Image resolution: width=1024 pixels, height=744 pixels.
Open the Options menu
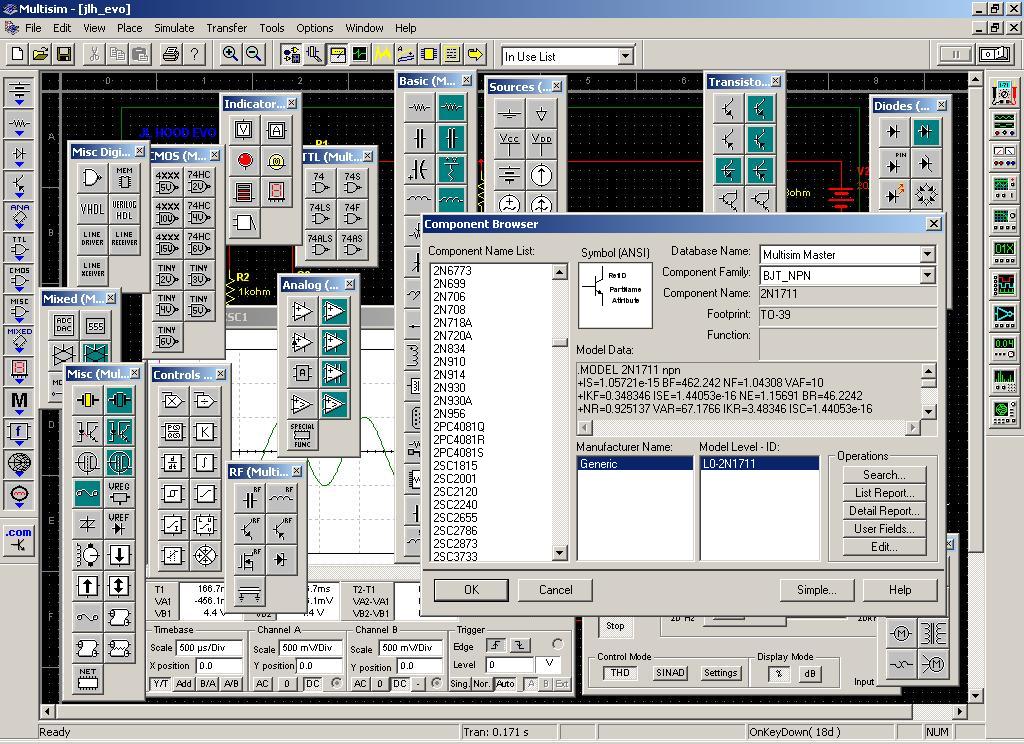click(x=315, y=28)
